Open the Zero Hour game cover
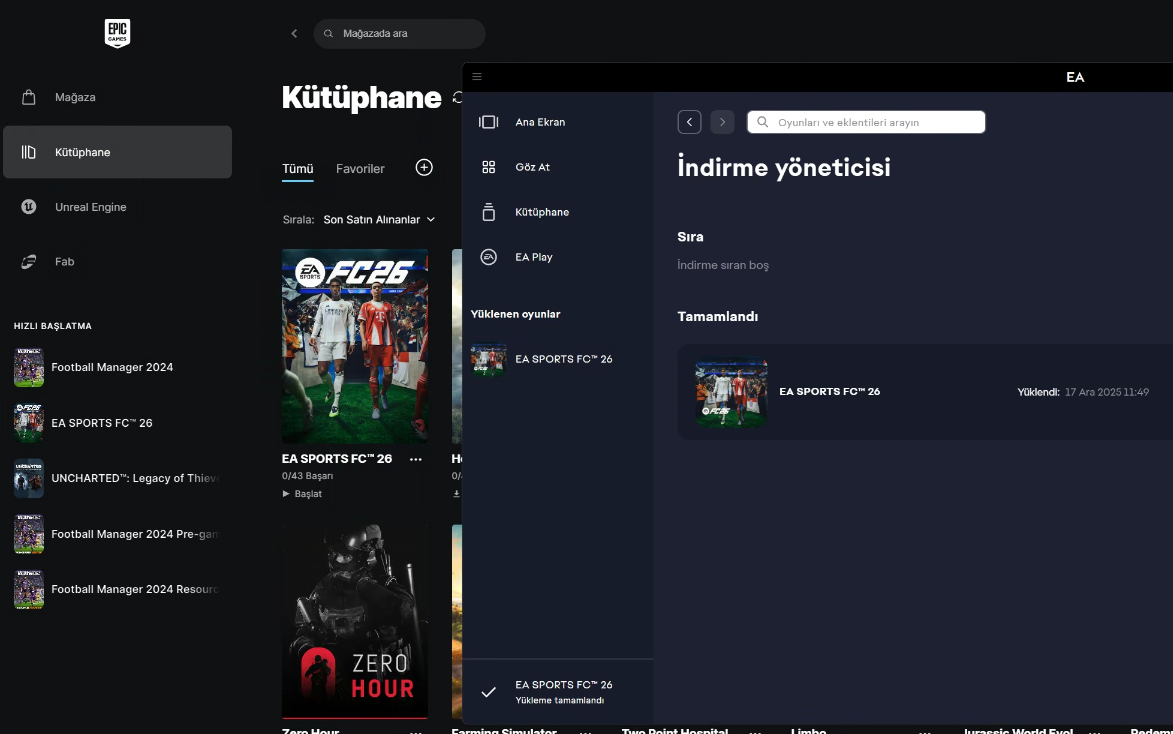This screenshot has height=734, width=1173. 355,621
